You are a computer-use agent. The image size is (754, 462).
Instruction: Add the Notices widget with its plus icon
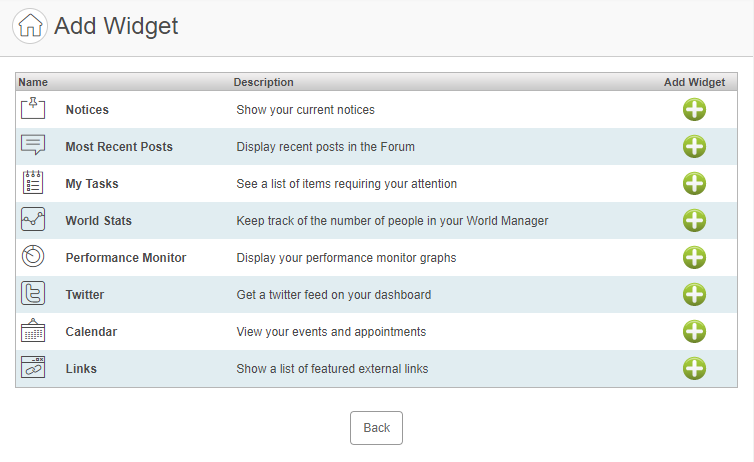click(x=694, y=110)
